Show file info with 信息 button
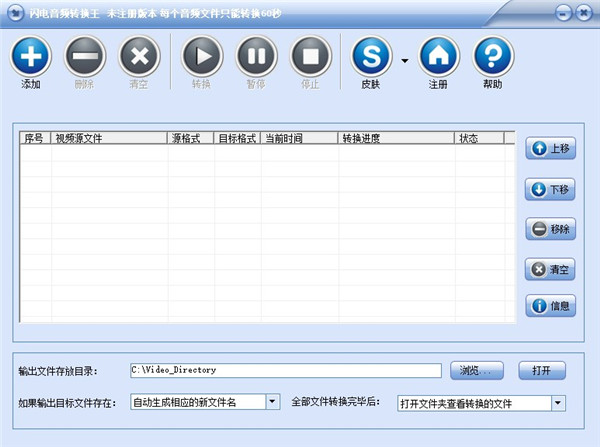This screenshot has width=600, height=447. coord(551,306)
